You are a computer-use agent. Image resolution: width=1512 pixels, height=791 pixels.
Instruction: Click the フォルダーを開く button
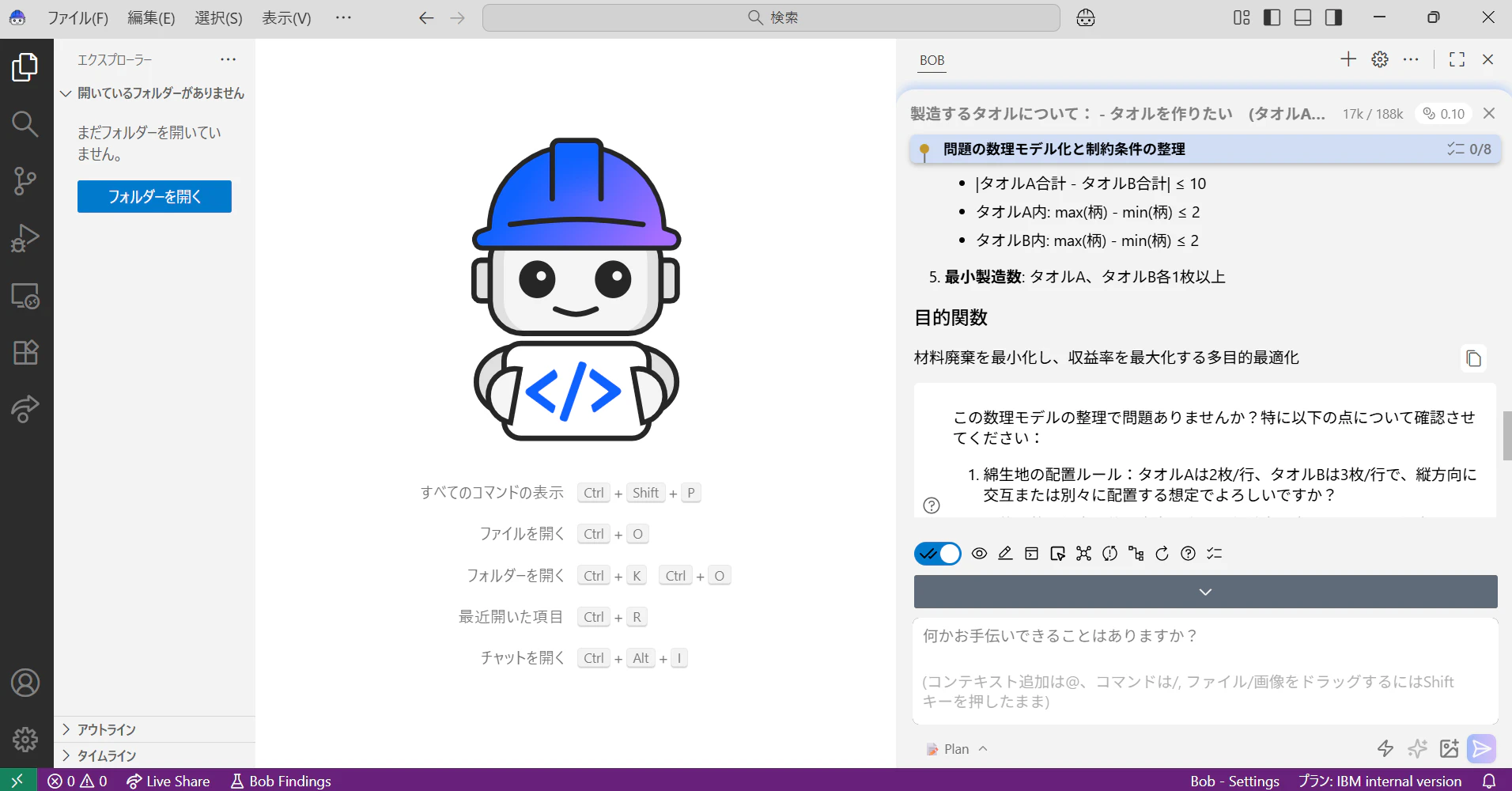click(x=154, y=197)
